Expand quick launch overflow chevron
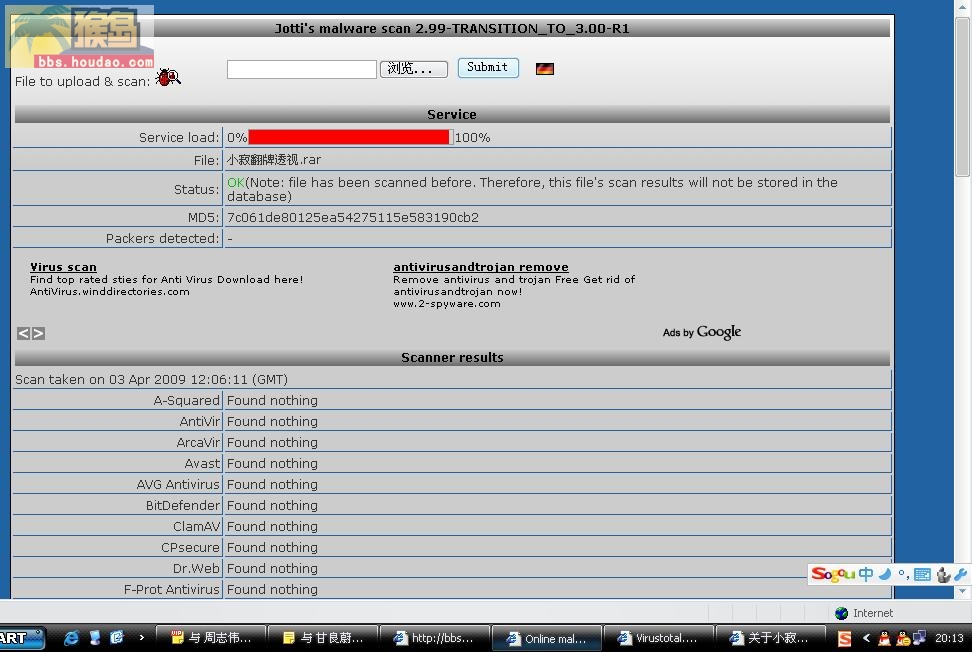Viewport: 972px width, 652px height. (142, 637)
